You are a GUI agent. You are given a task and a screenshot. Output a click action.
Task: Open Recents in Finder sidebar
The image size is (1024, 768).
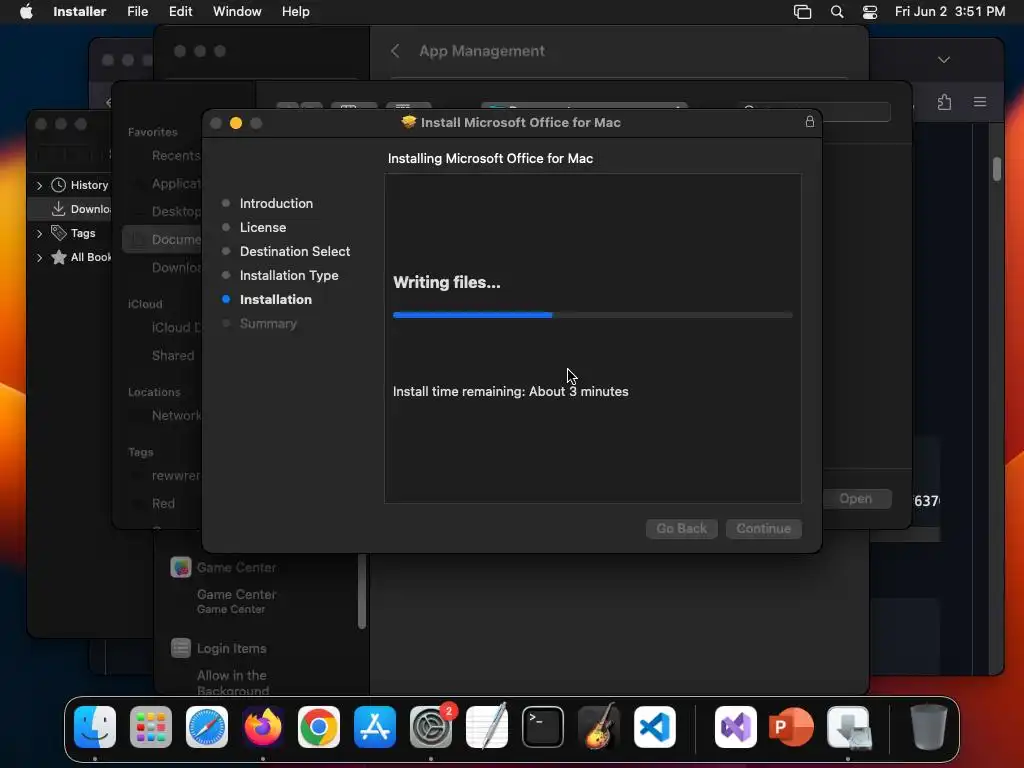click(x=175, y=155)
